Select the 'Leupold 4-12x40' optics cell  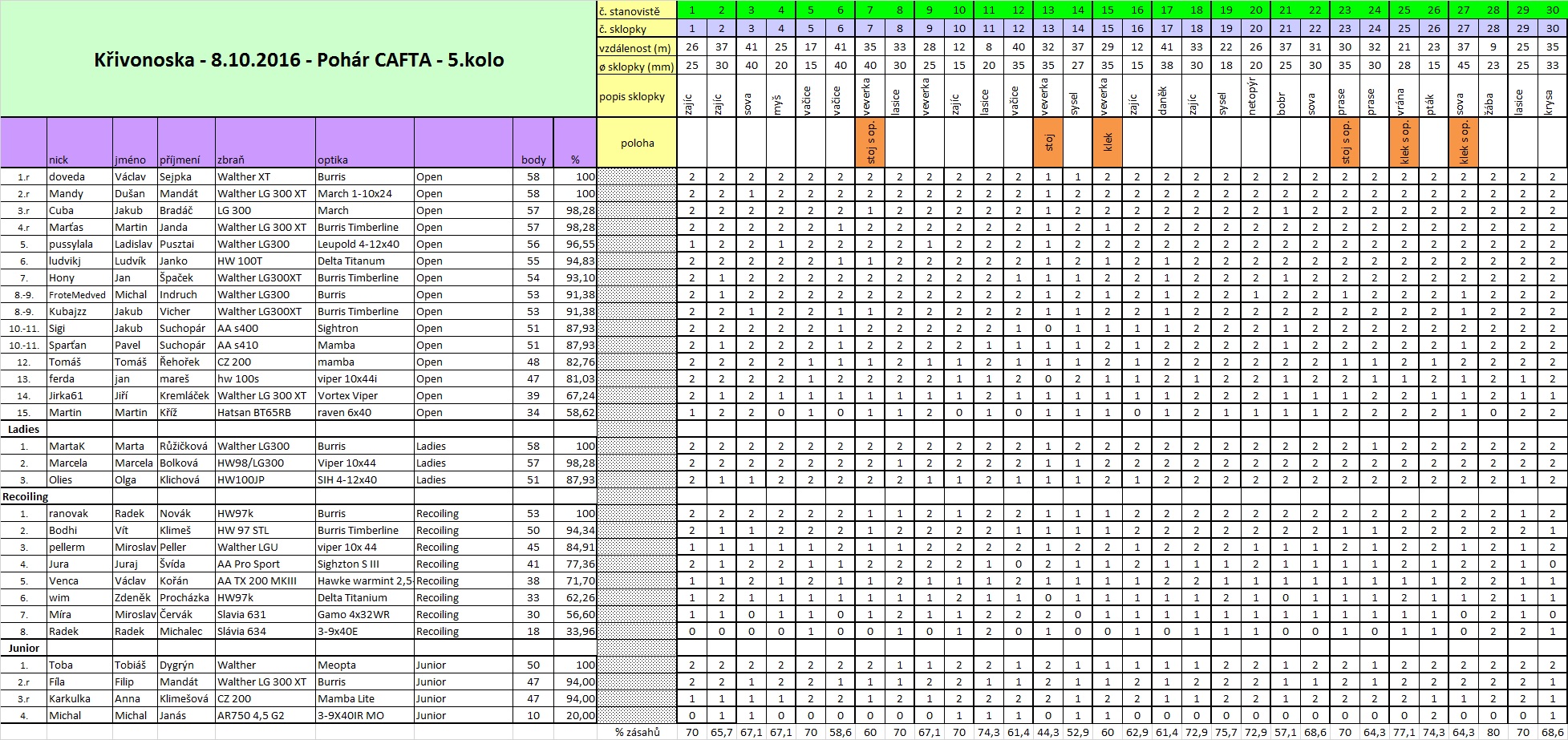click(x=365, y=245)
